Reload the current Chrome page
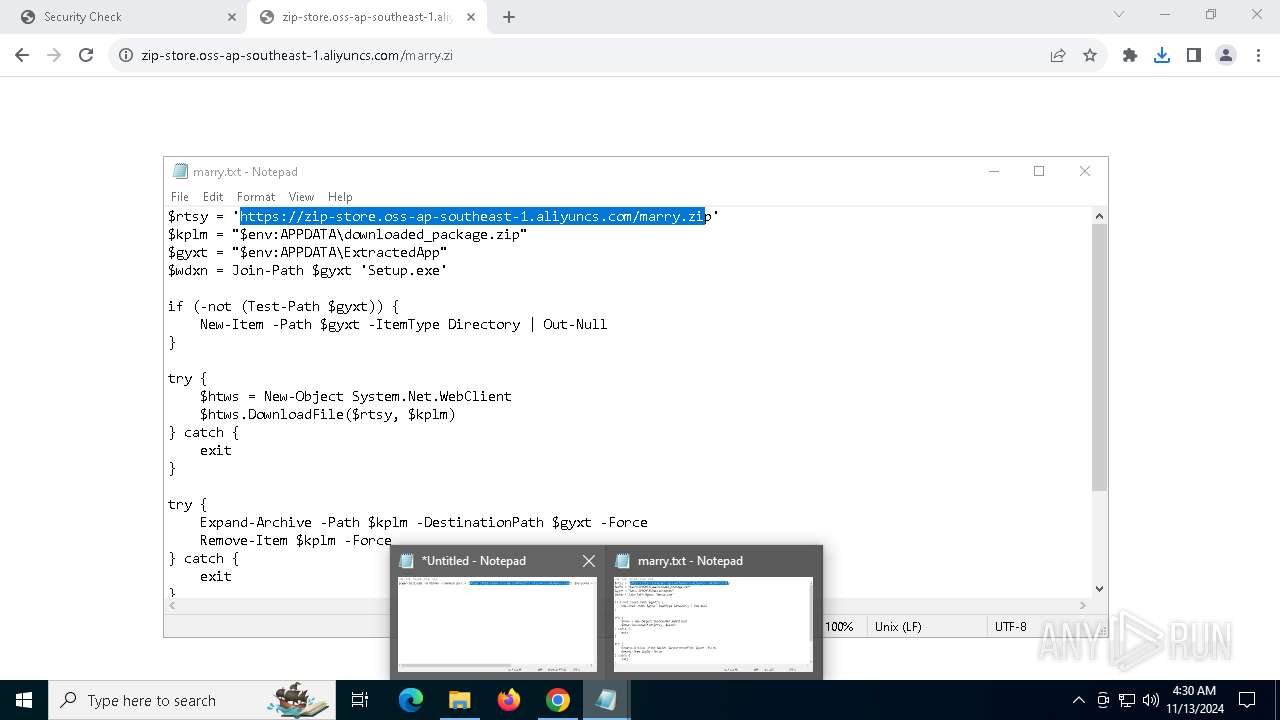 (x=86, y=55)
